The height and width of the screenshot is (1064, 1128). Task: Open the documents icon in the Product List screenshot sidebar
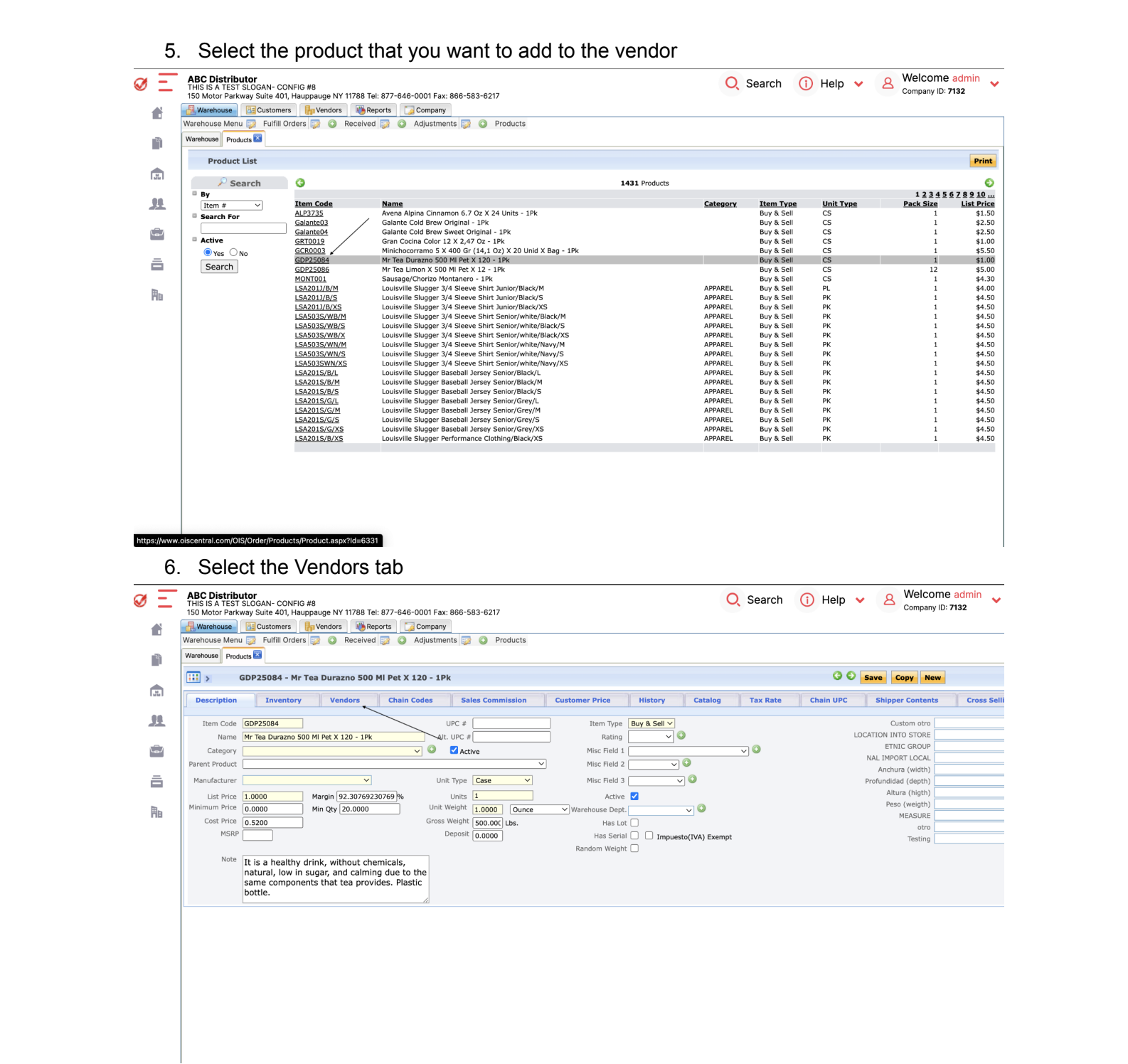(x=157, y=143)
